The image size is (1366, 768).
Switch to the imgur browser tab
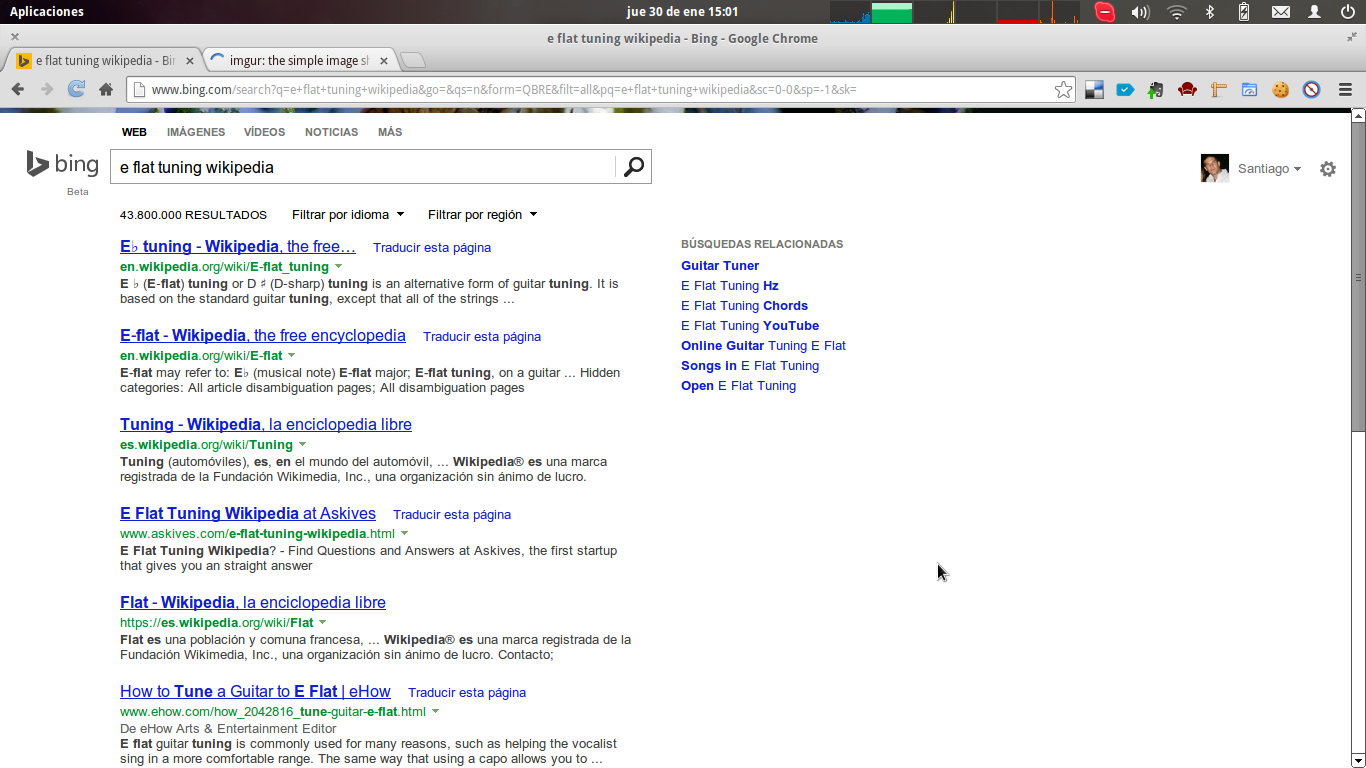tap(299, 61)
